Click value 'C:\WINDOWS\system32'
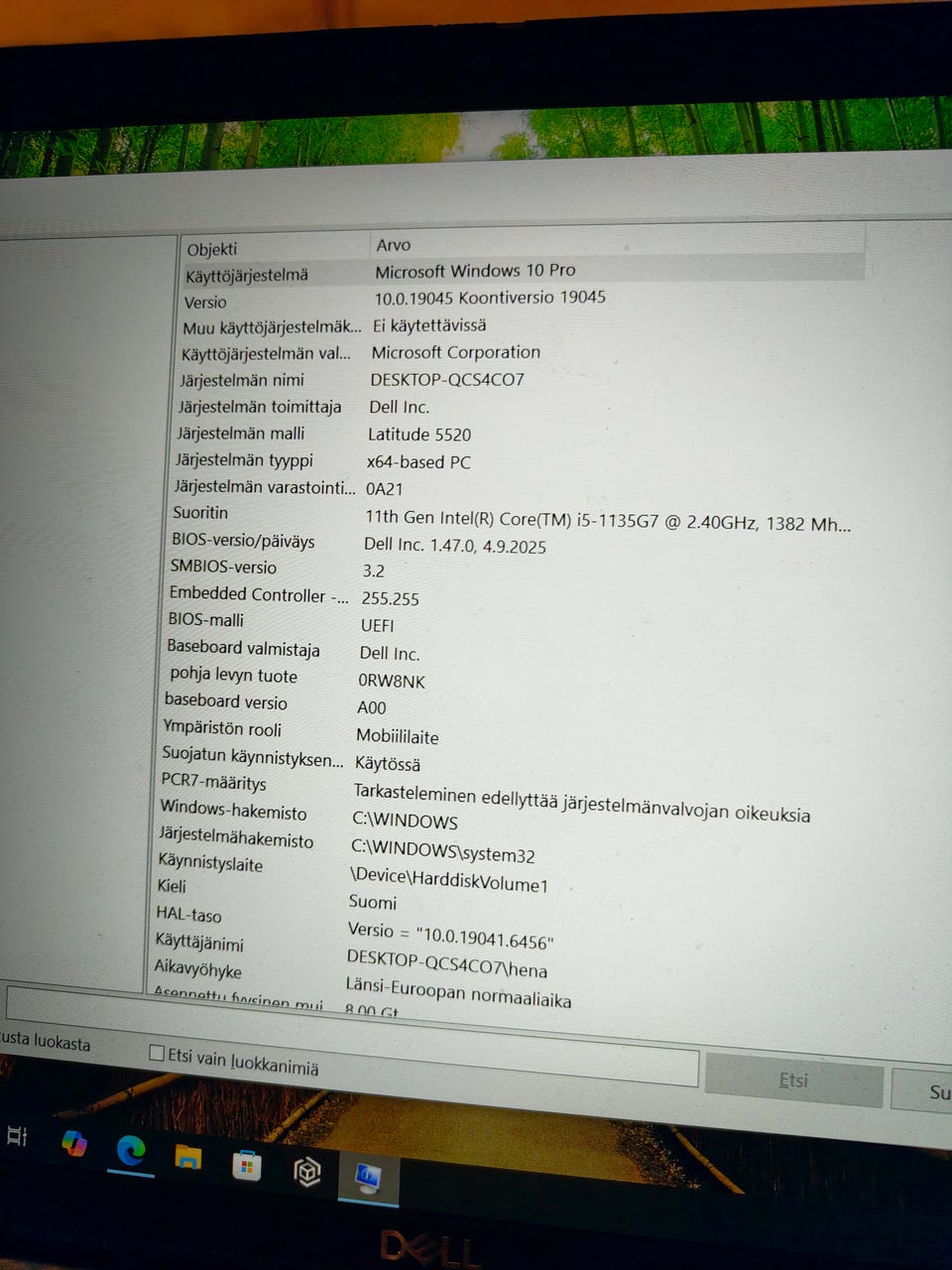This screenshot has height=1270, width=952. 443,852
